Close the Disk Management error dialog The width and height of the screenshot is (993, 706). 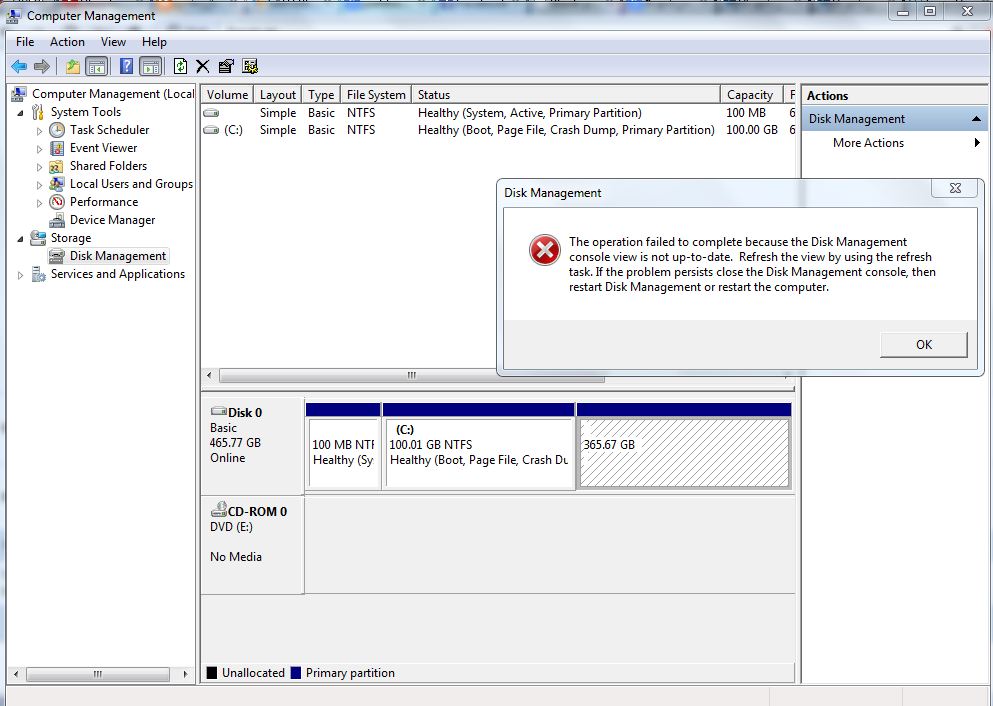point(955,188)
